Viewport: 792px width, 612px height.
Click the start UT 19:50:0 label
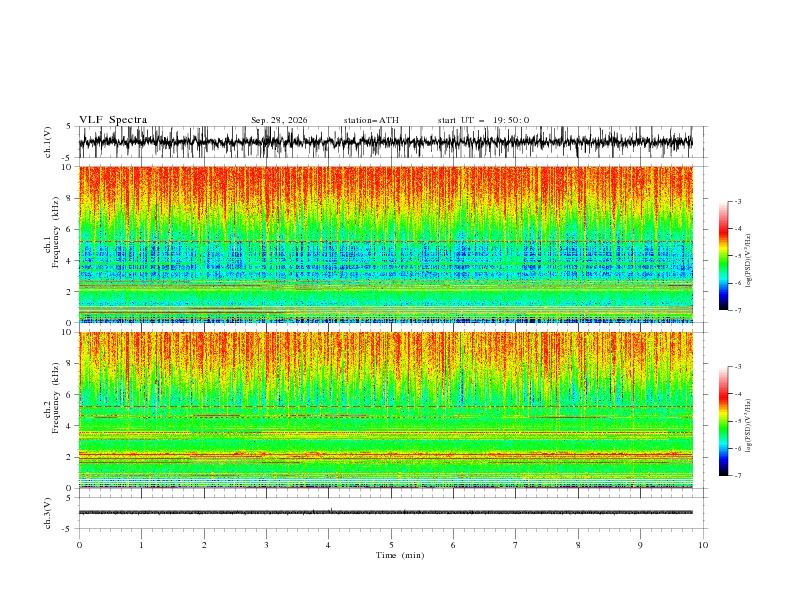pyautogui.click(x=483, y=120)
